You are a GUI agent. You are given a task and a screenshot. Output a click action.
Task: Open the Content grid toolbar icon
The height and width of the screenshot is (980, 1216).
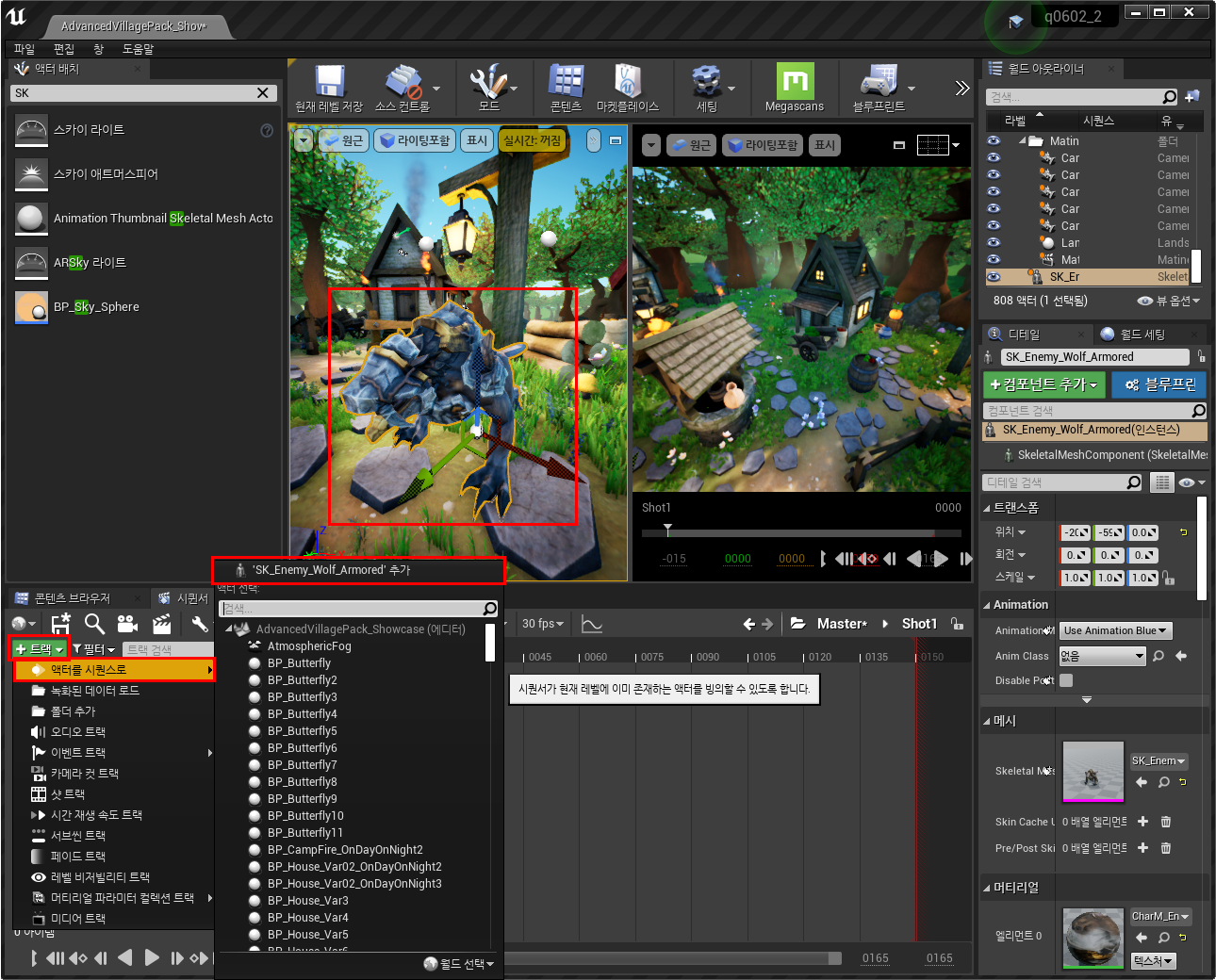(x=566, y=81)
